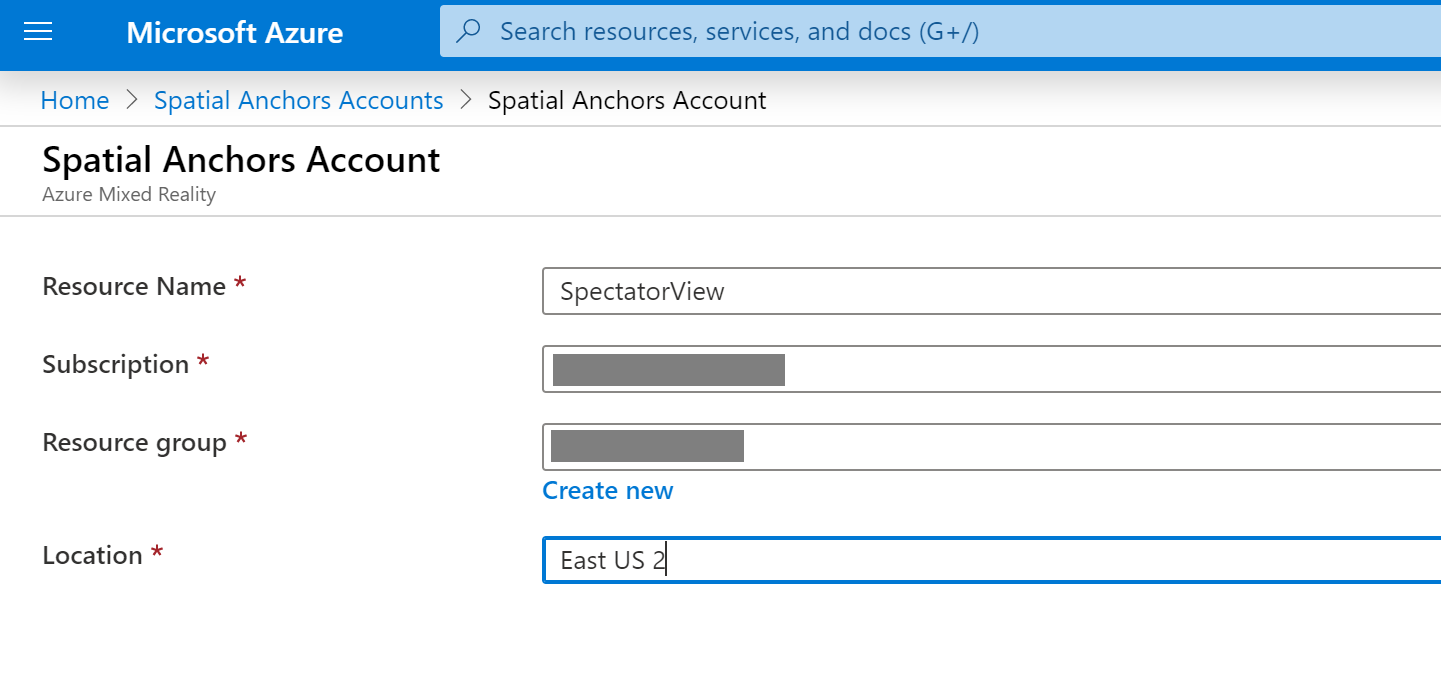This screenshot has width=1441, height=688.
Task: Click the search magnifier icon
Action: click(x=468, y=32)
